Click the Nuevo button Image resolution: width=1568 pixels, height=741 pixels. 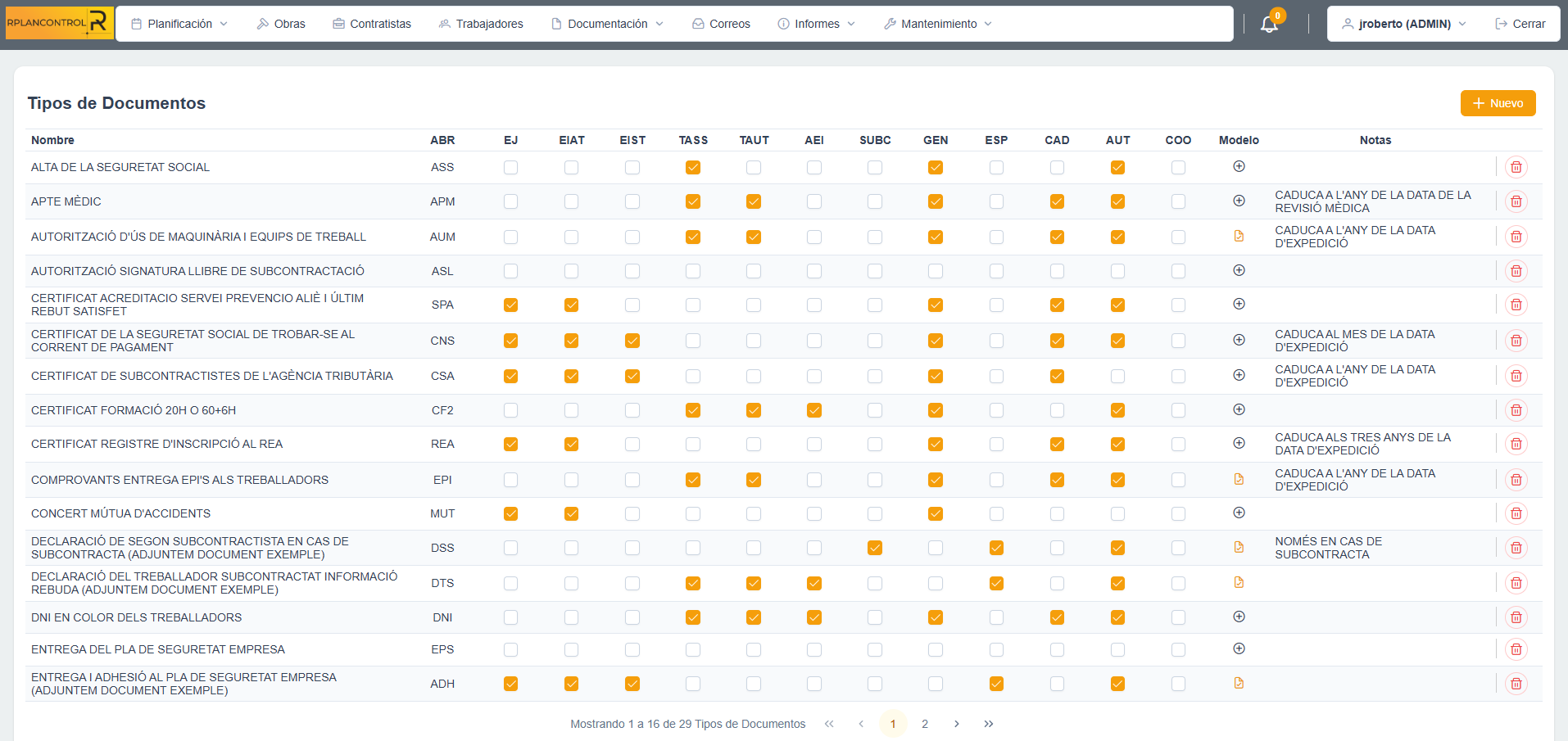pos(1498,103)
